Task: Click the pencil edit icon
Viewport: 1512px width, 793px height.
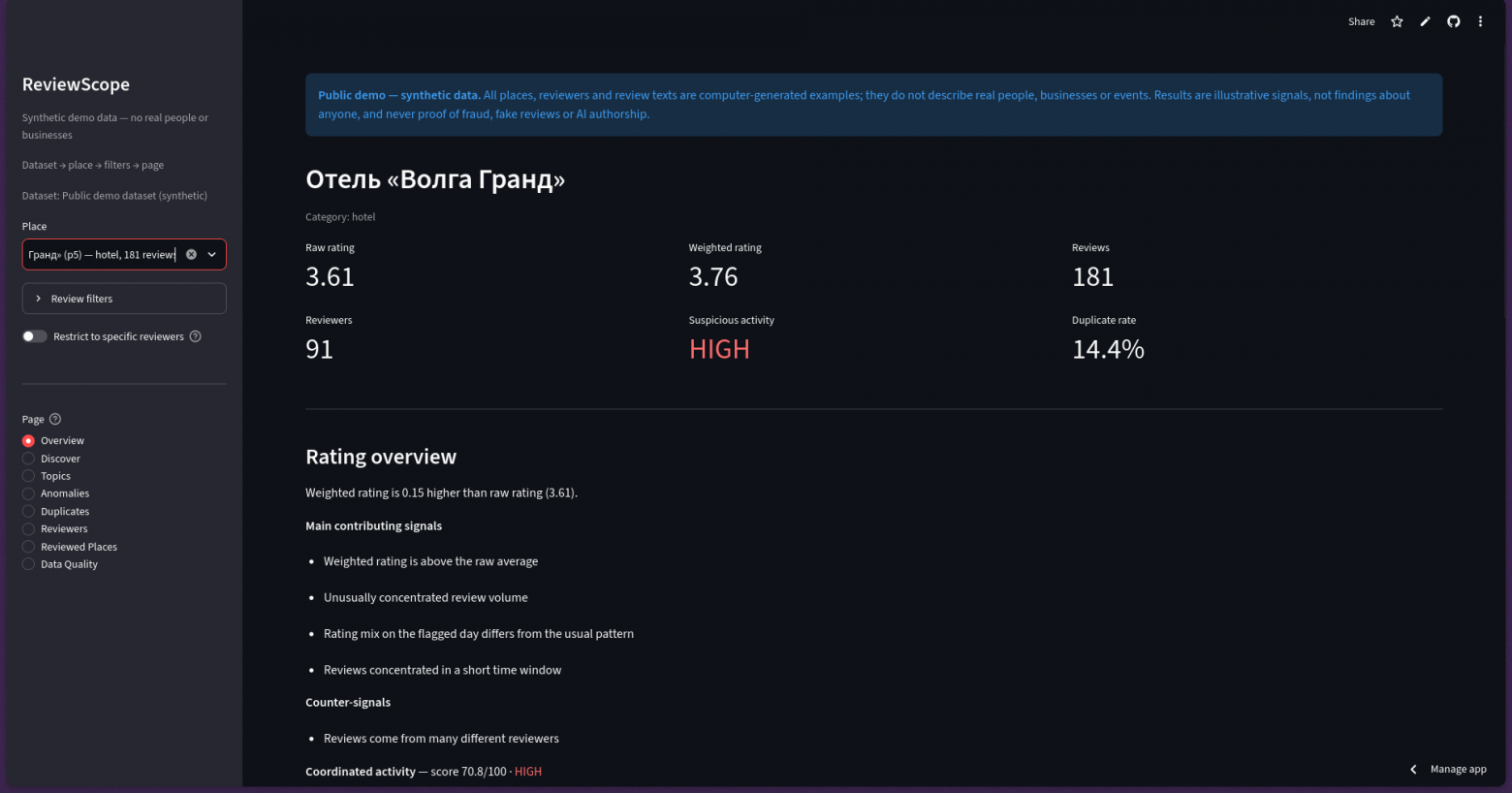Action: pyautogui.click(x=1425, y=21)
